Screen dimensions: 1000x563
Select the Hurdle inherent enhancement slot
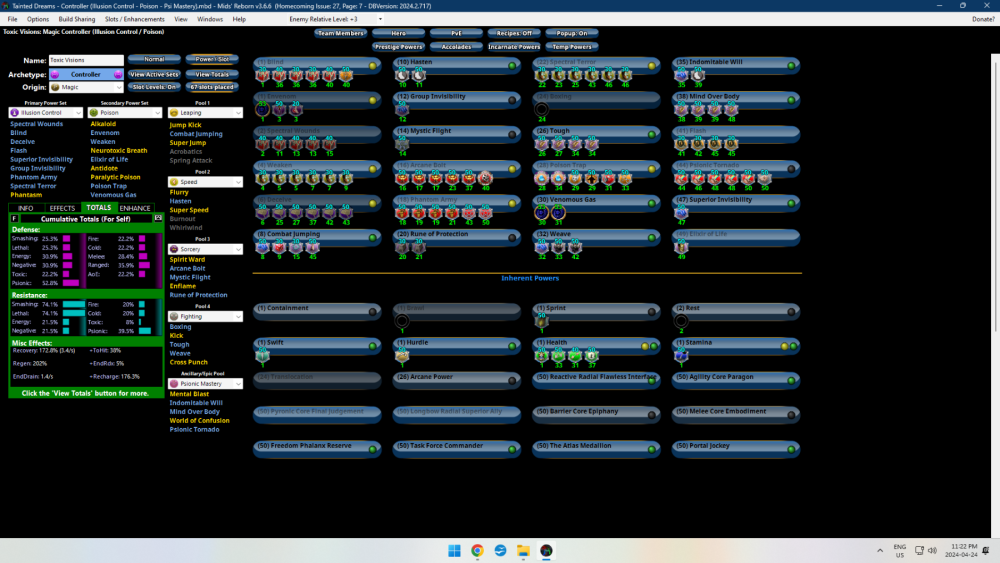[402, 356]
